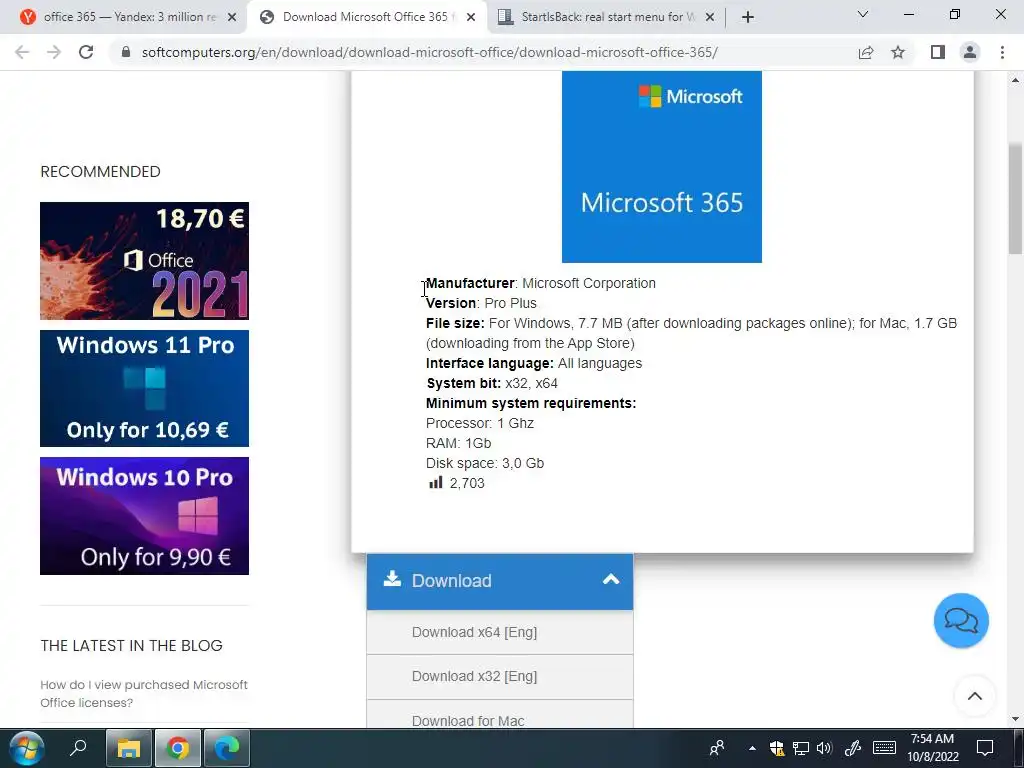Click the download arrow icon beside Download
The height and width of the screenshot is (768, 1024).
[392, 579]
